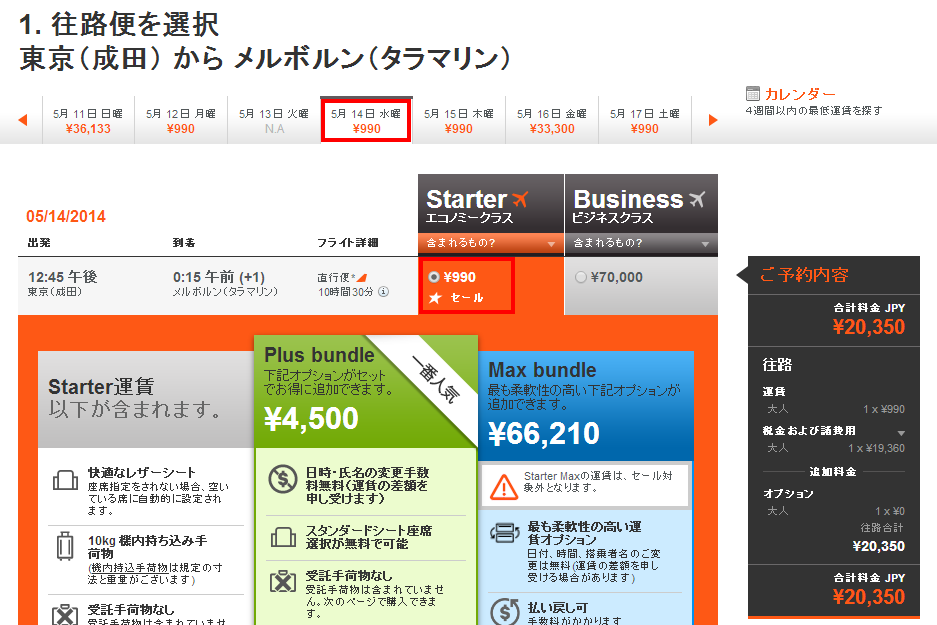
Task: Select the 5月 14日 水曜 date tab
Action: pos(366,120)
